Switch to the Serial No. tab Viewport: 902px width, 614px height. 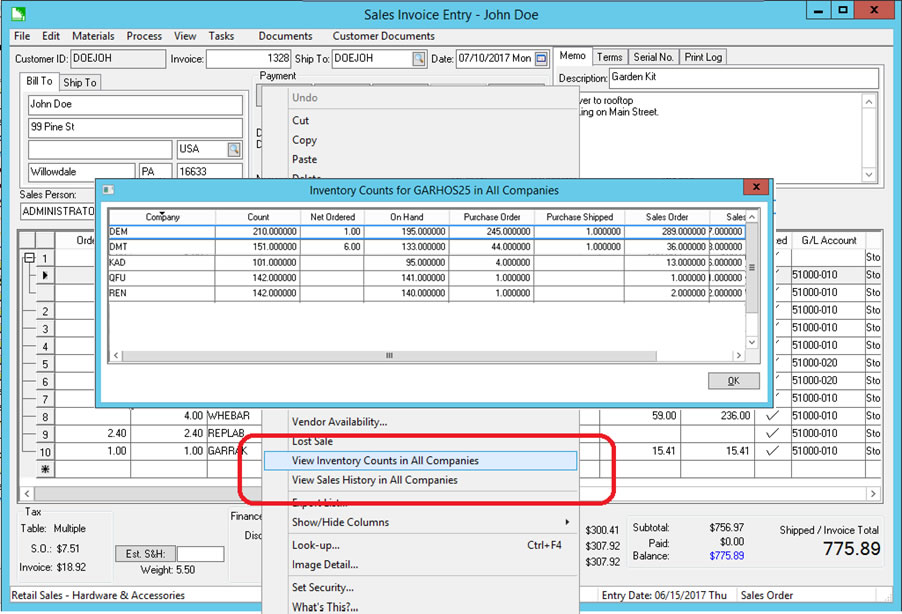click(652, 57)
